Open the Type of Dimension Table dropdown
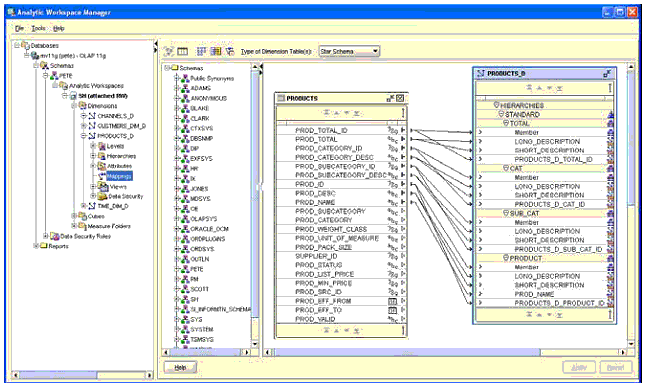 (375, 51)
